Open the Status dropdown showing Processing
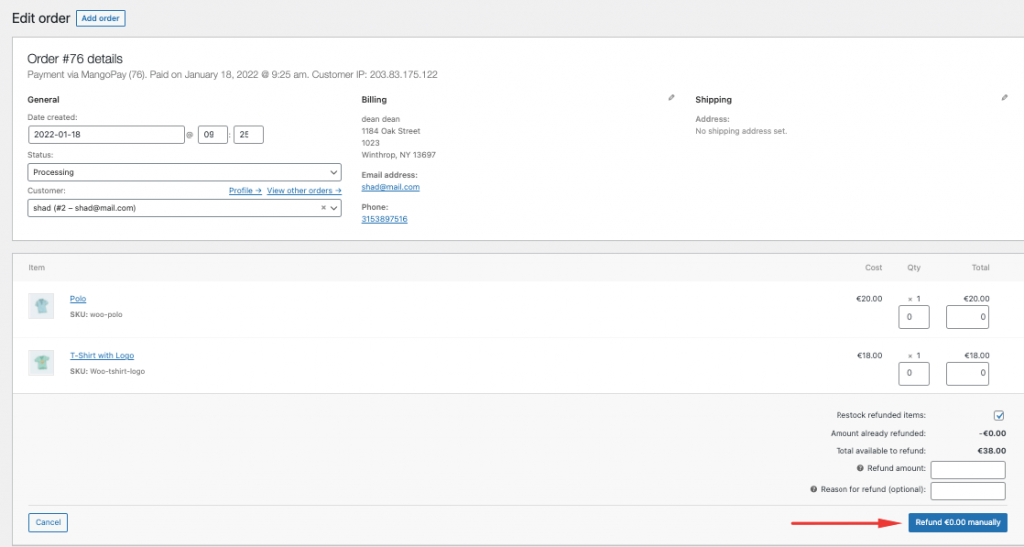1024x547 pixels. 184,172
